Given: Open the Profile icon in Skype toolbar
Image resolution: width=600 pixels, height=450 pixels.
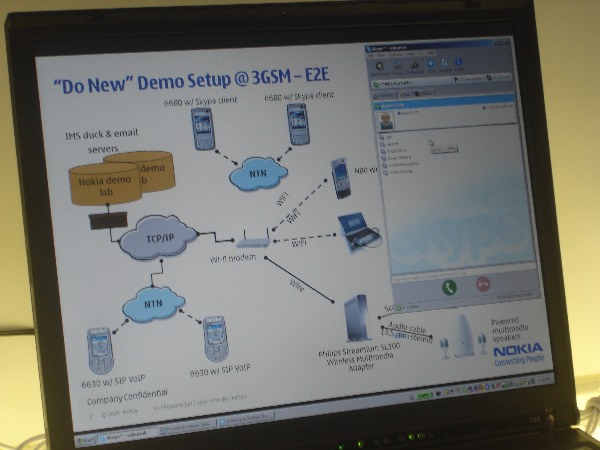Looking at the screenshot, I should point(459,62).
